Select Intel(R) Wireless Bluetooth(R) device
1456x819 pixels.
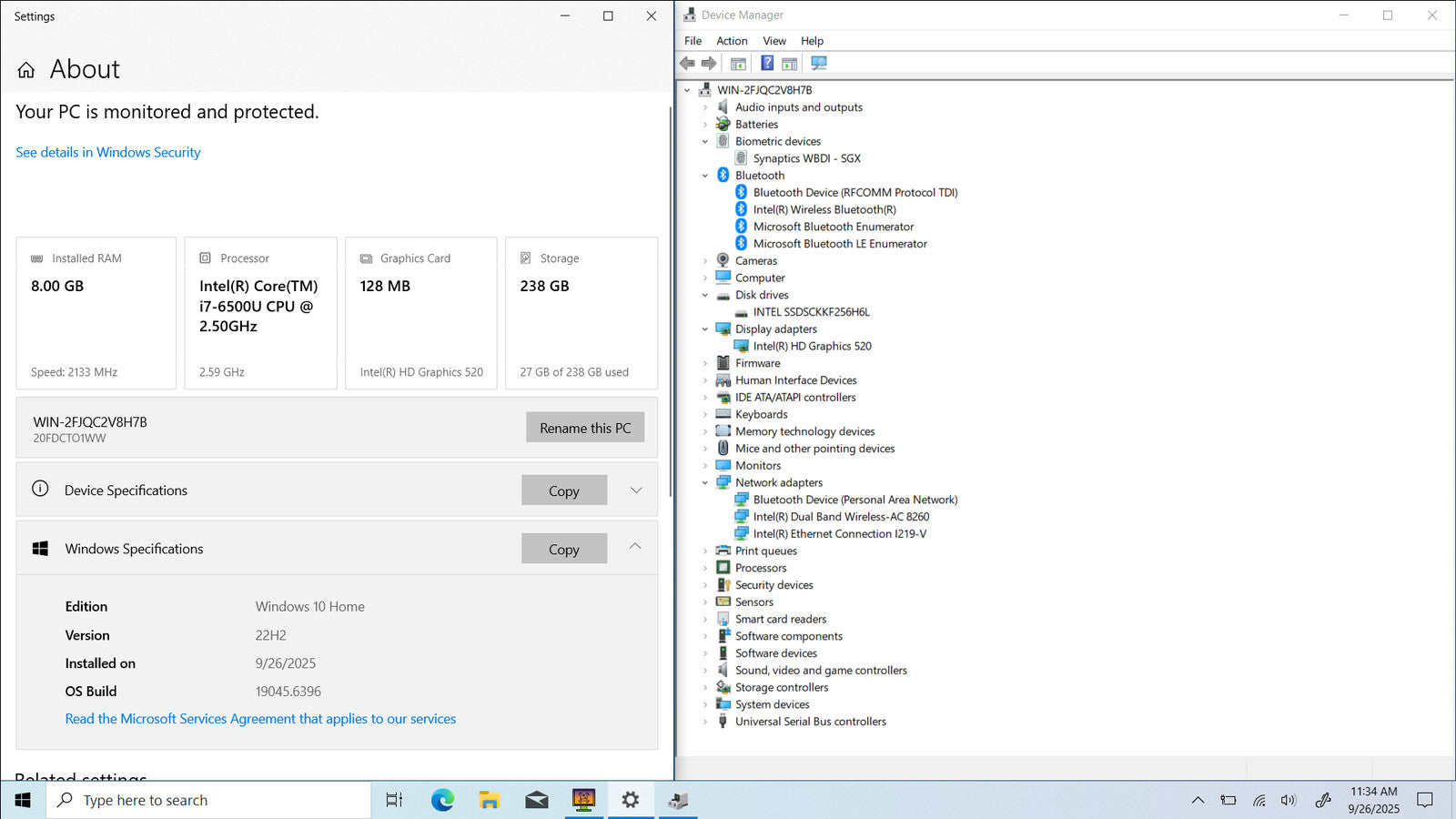[x=824, y=210]
